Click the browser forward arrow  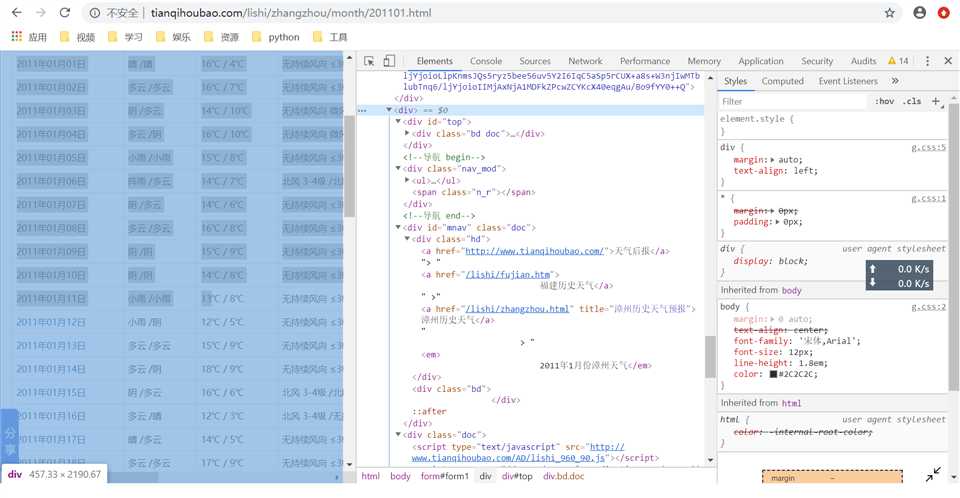pyautogui.click(x=40, y=12)
